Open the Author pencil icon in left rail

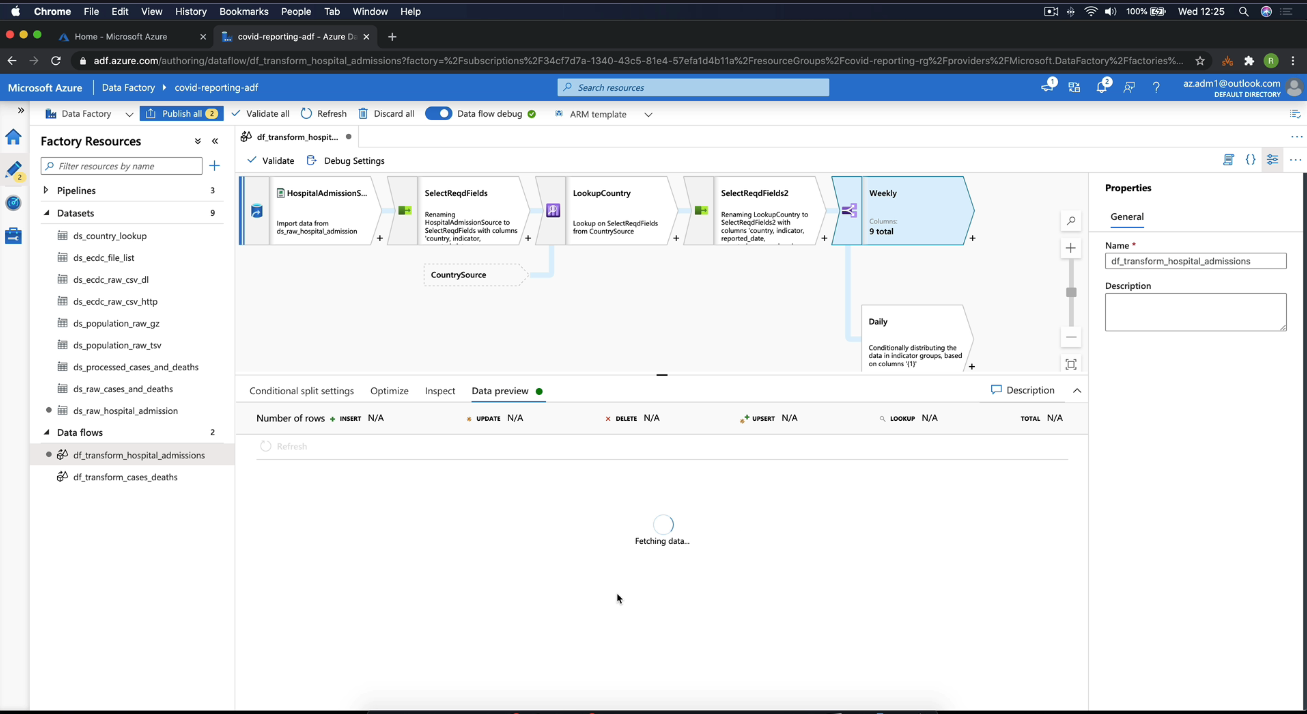pyautogui.click(x=13, y=170)
